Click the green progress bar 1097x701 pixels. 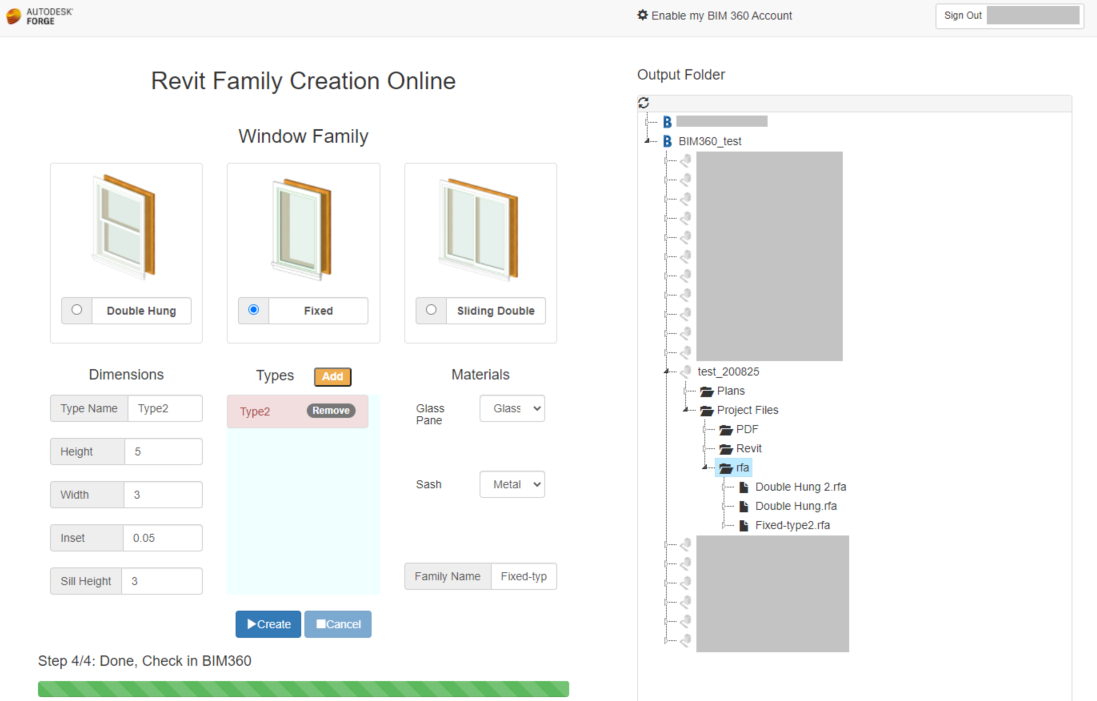(x=304, y=689)
